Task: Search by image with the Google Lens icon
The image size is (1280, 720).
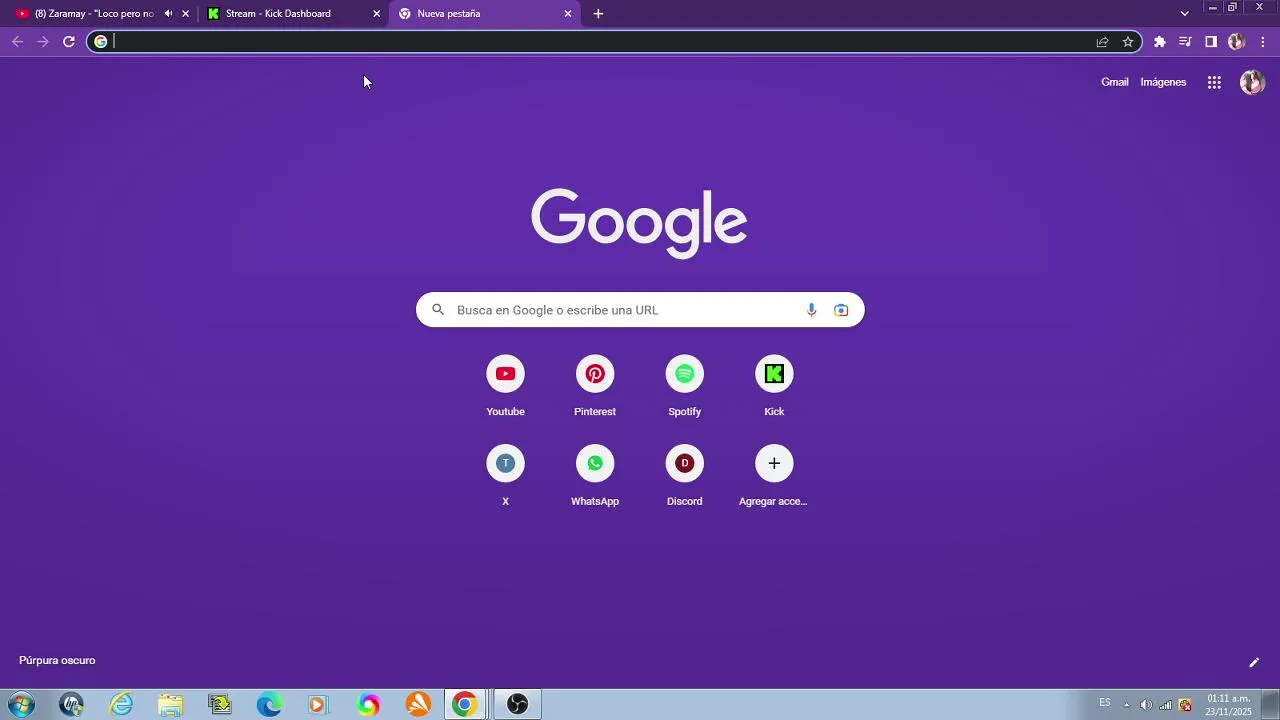Action: pyautogui.click(x=841, y=310)
